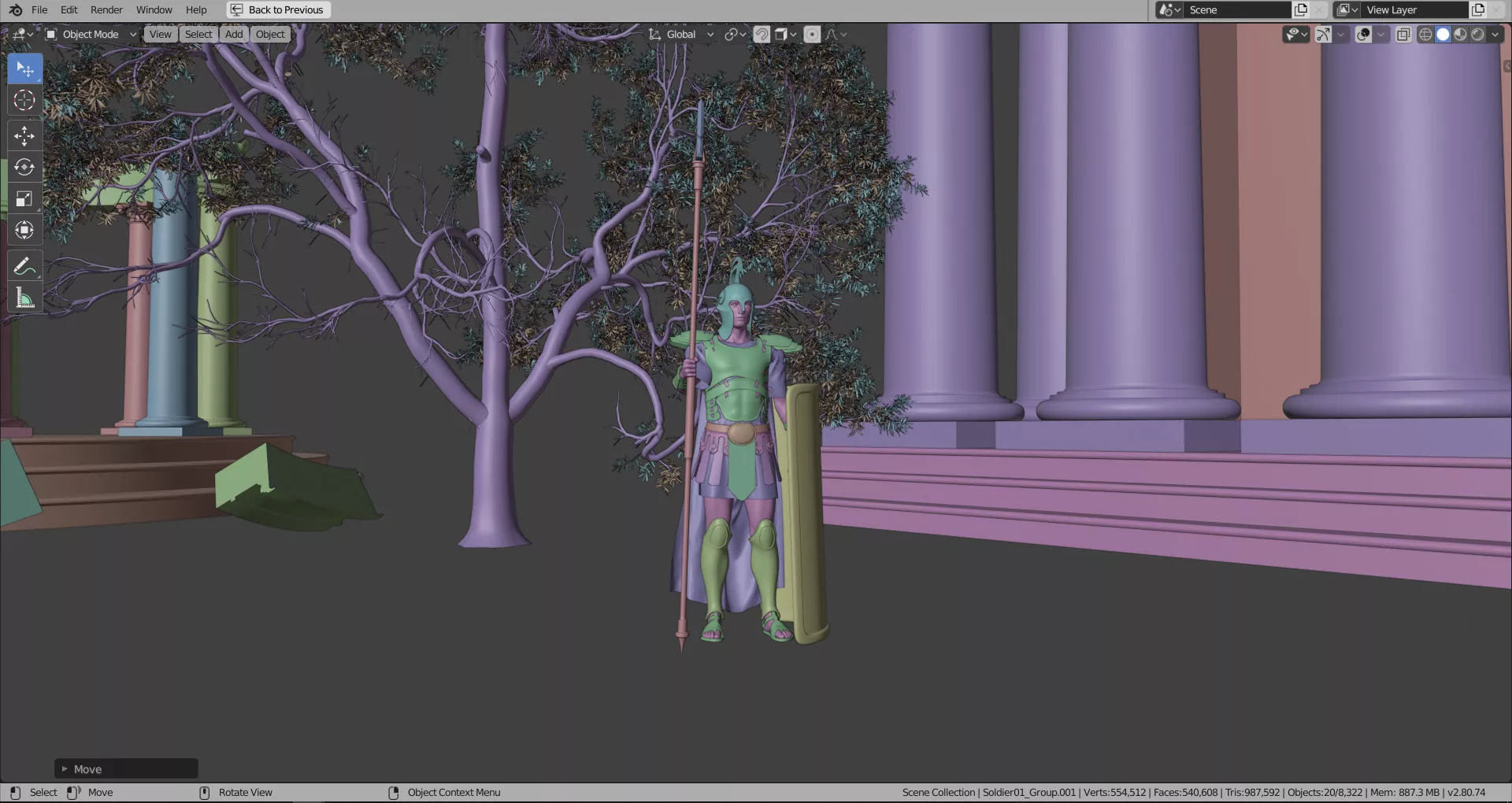This screenshot has width=1512, height=803.
Task: Toggle snapping magnet in the header
Action: point(762,35)
